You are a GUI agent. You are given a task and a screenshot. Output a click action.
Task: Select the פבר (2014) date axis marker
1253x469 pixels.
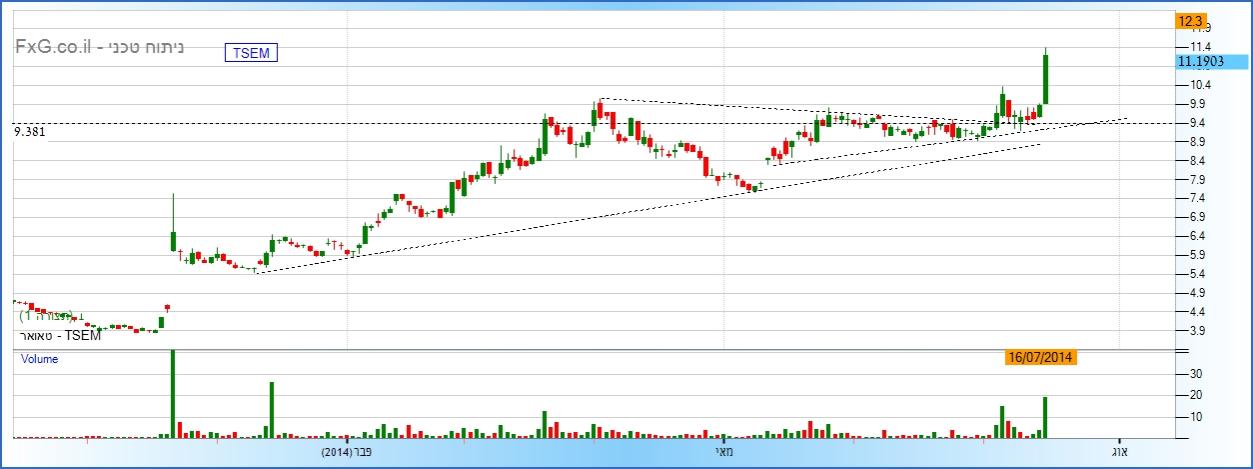(x=347, y=452)
